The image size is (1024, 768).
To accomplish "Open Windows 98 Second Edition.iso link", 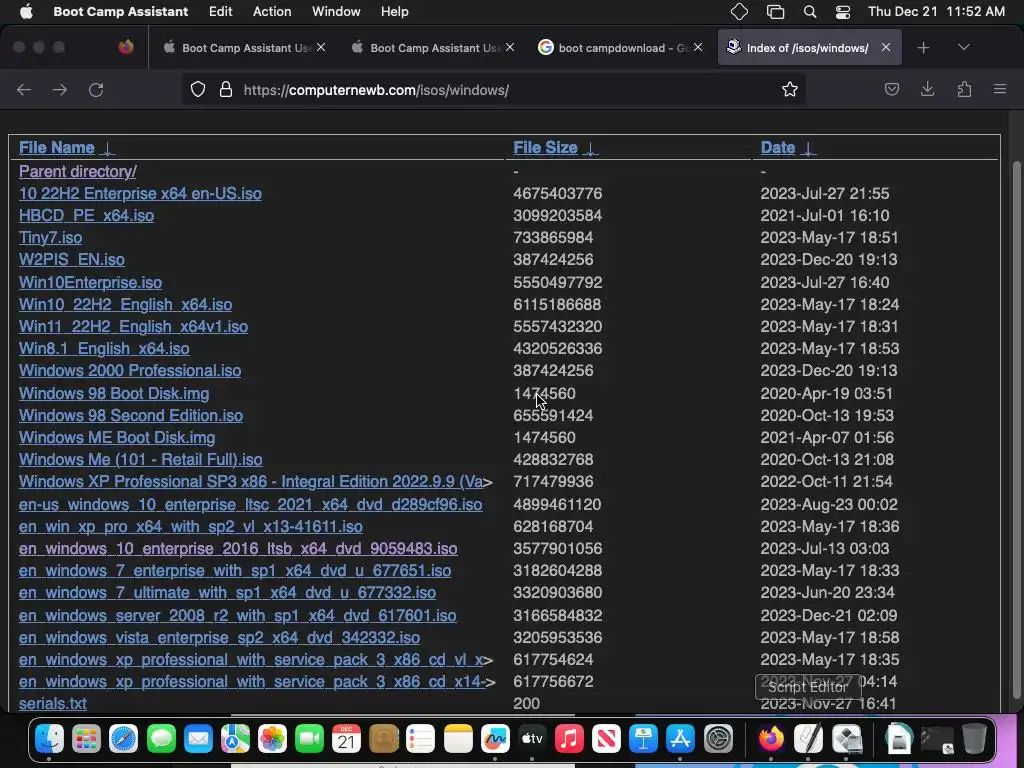I will (131, 415).
